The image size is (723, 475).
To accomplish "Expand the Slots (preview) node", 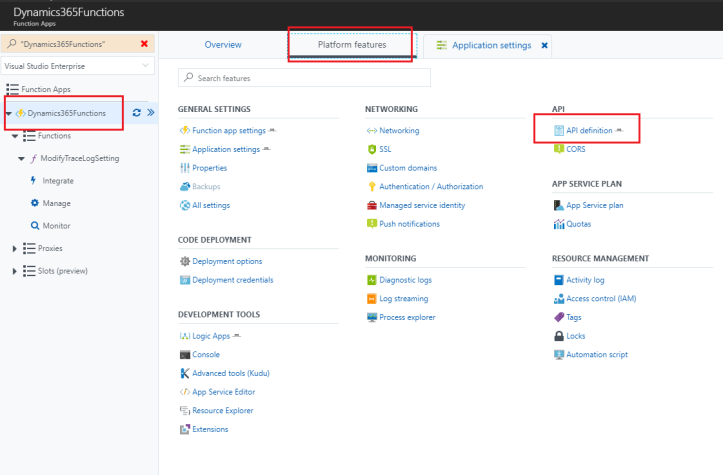I will (x=14, y=271).
